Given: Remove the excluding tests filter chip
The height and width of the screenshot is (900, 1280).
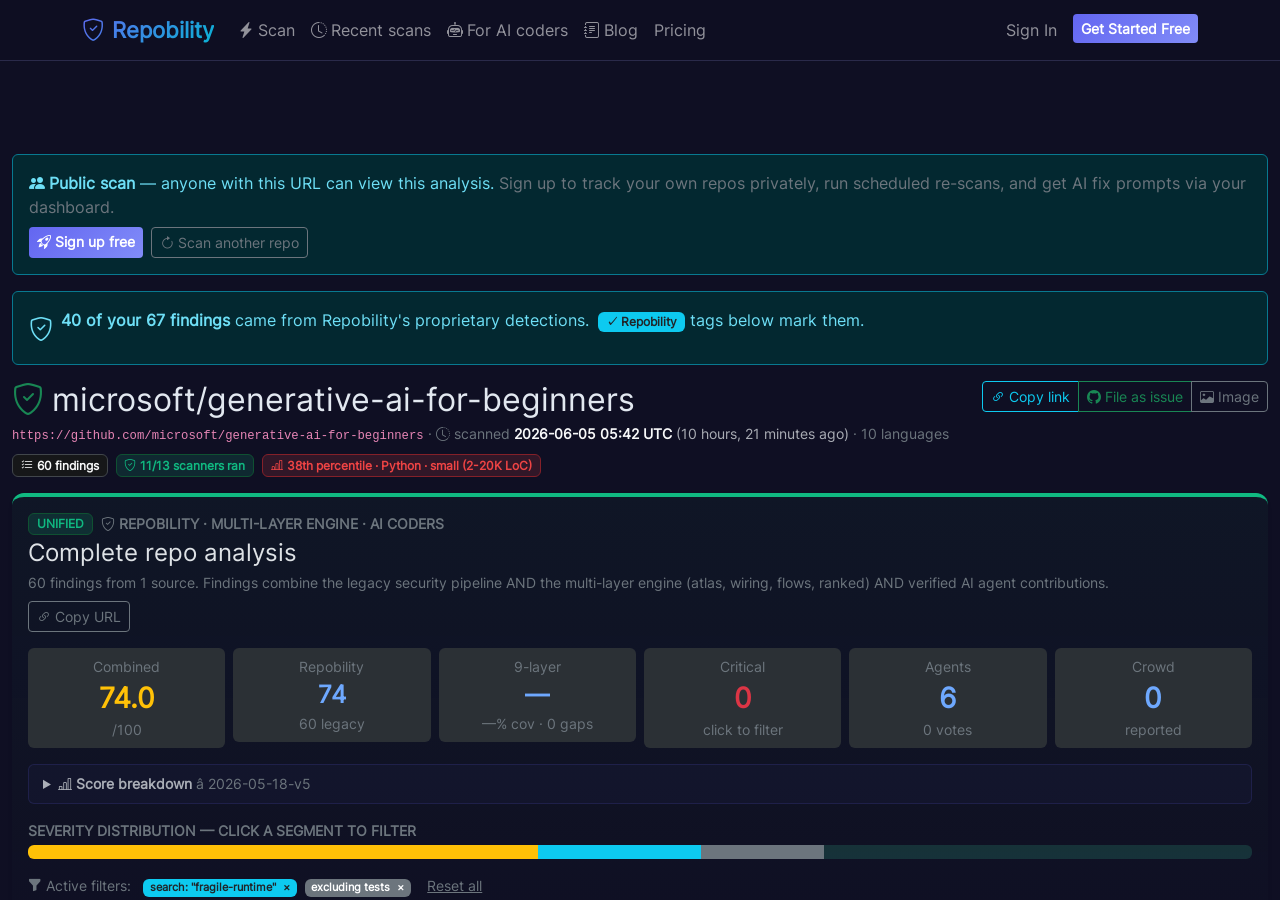Looking at the screenshot, I should coord(401,888).
